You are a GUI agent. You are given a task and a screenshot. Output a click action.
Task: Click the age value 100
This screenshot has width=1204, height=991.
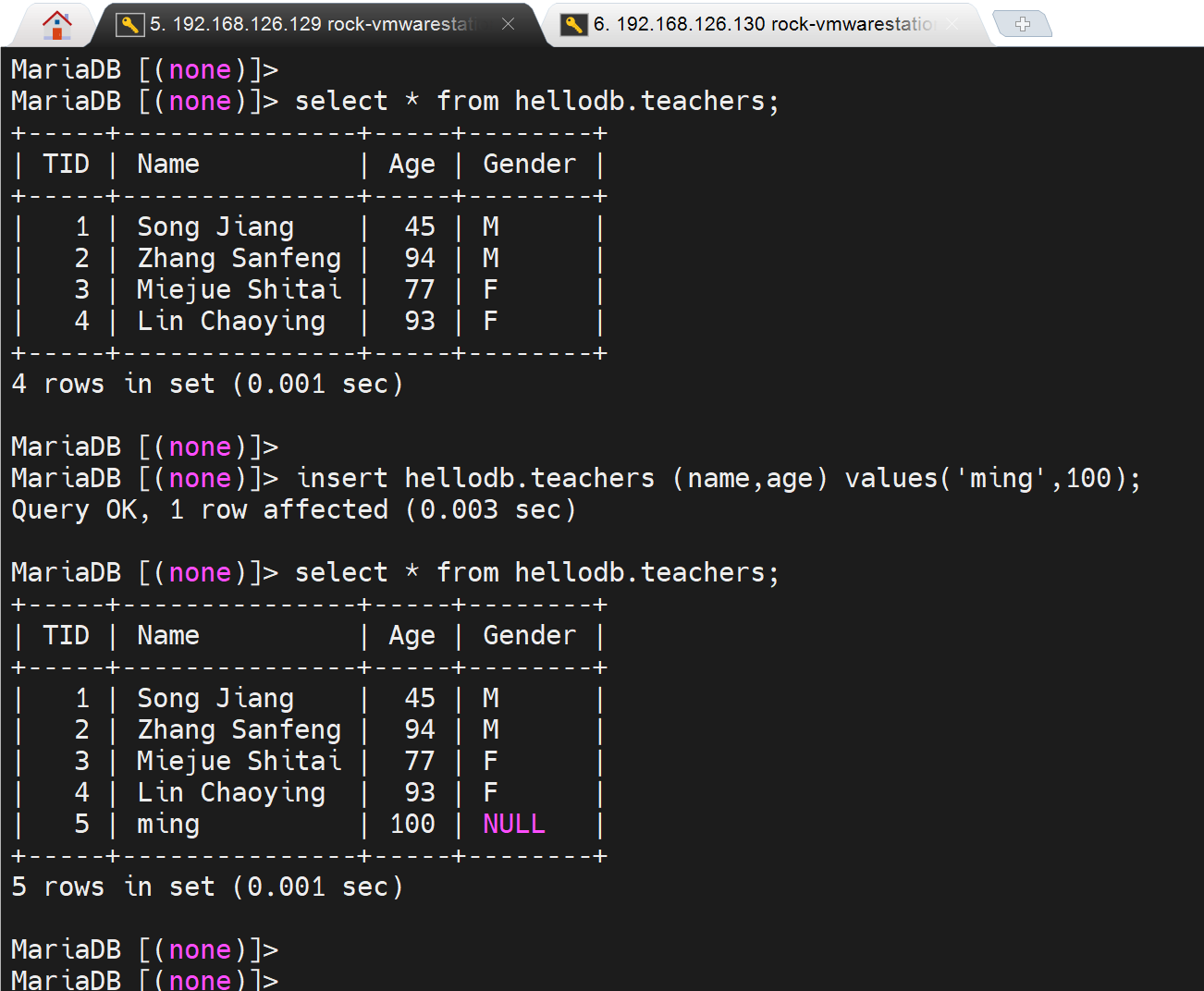(412, 824)
